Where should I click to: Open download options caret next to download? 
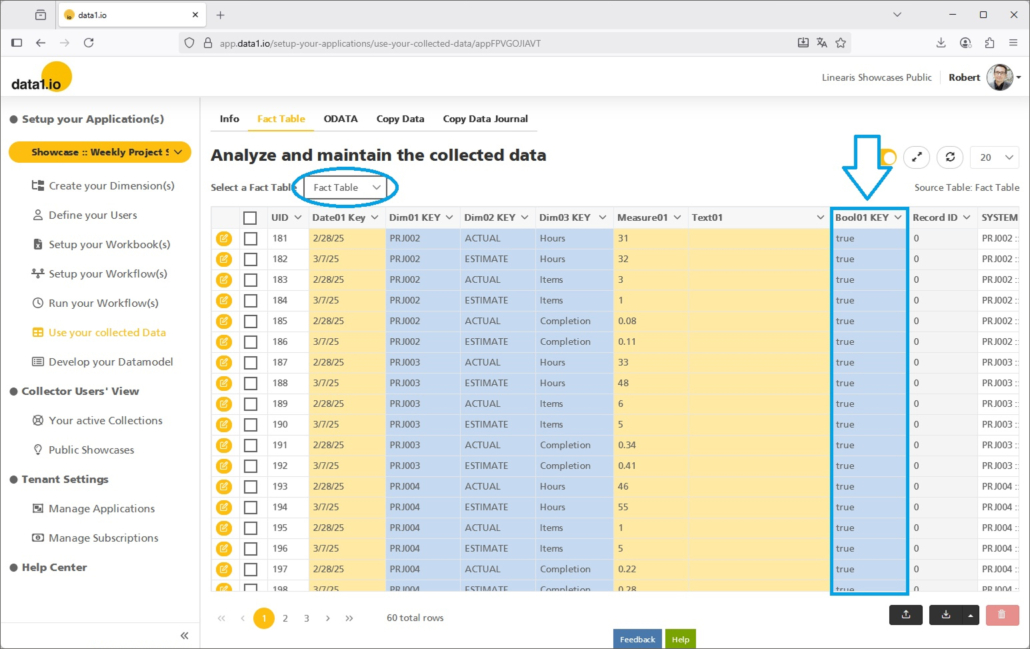pos(970,615)
